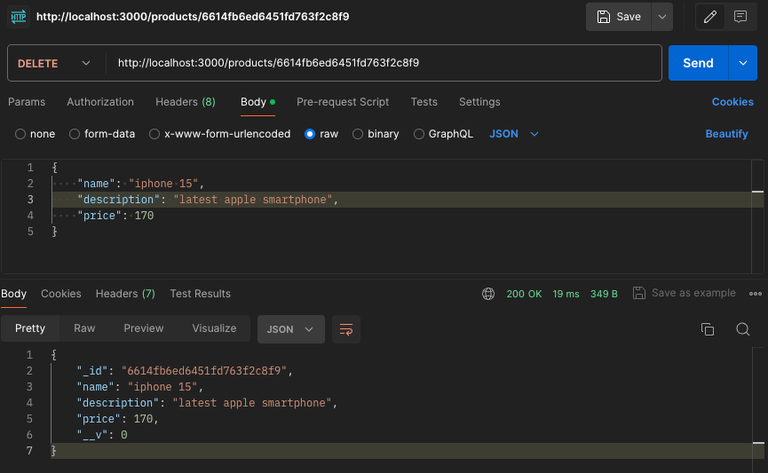Click the search response magnifier icon
The height and width of the screenshot is (473, 768).
tap(743, 329)
